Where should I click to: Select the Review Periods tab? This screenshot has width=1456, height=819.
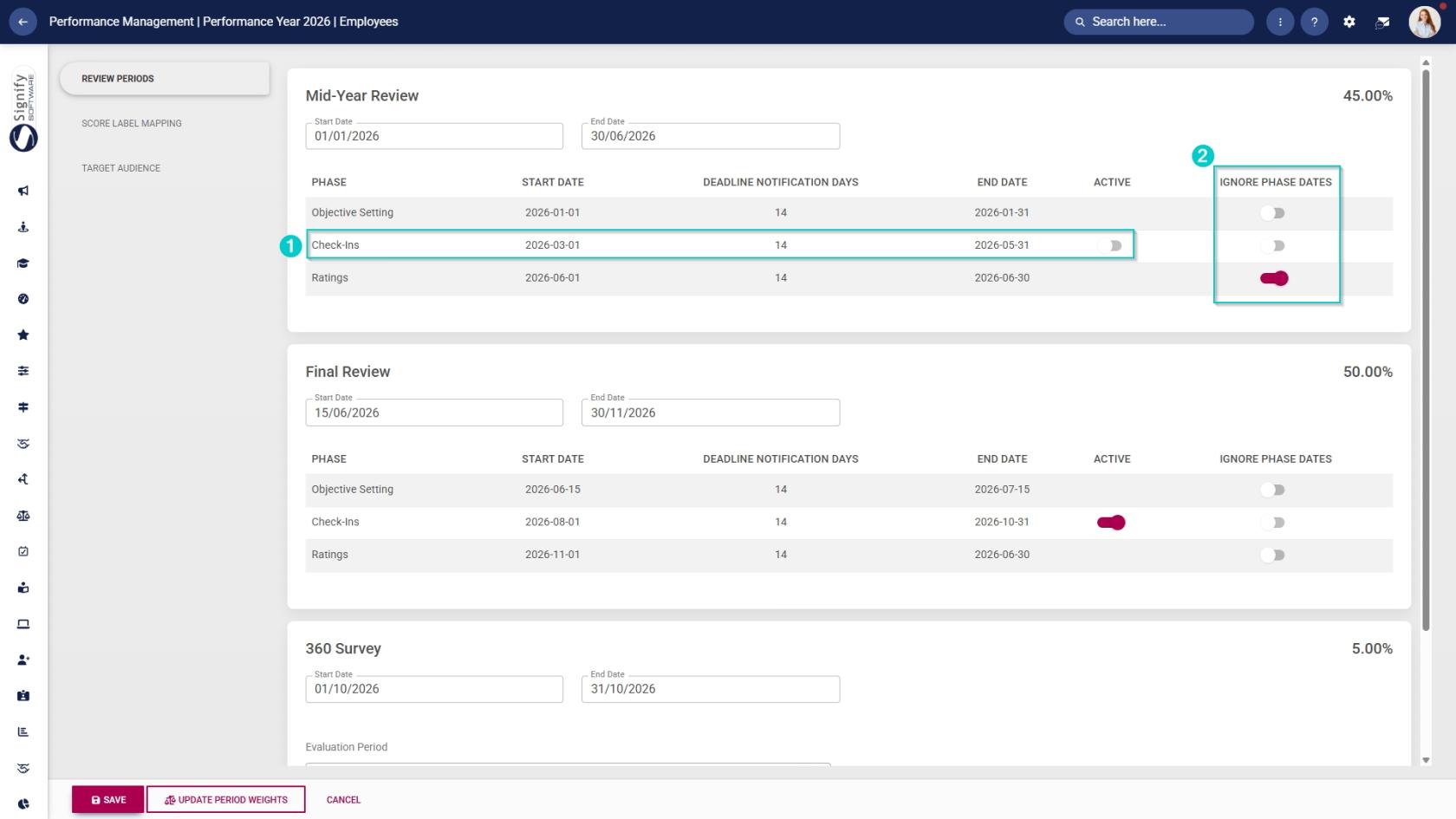(164, 79)
